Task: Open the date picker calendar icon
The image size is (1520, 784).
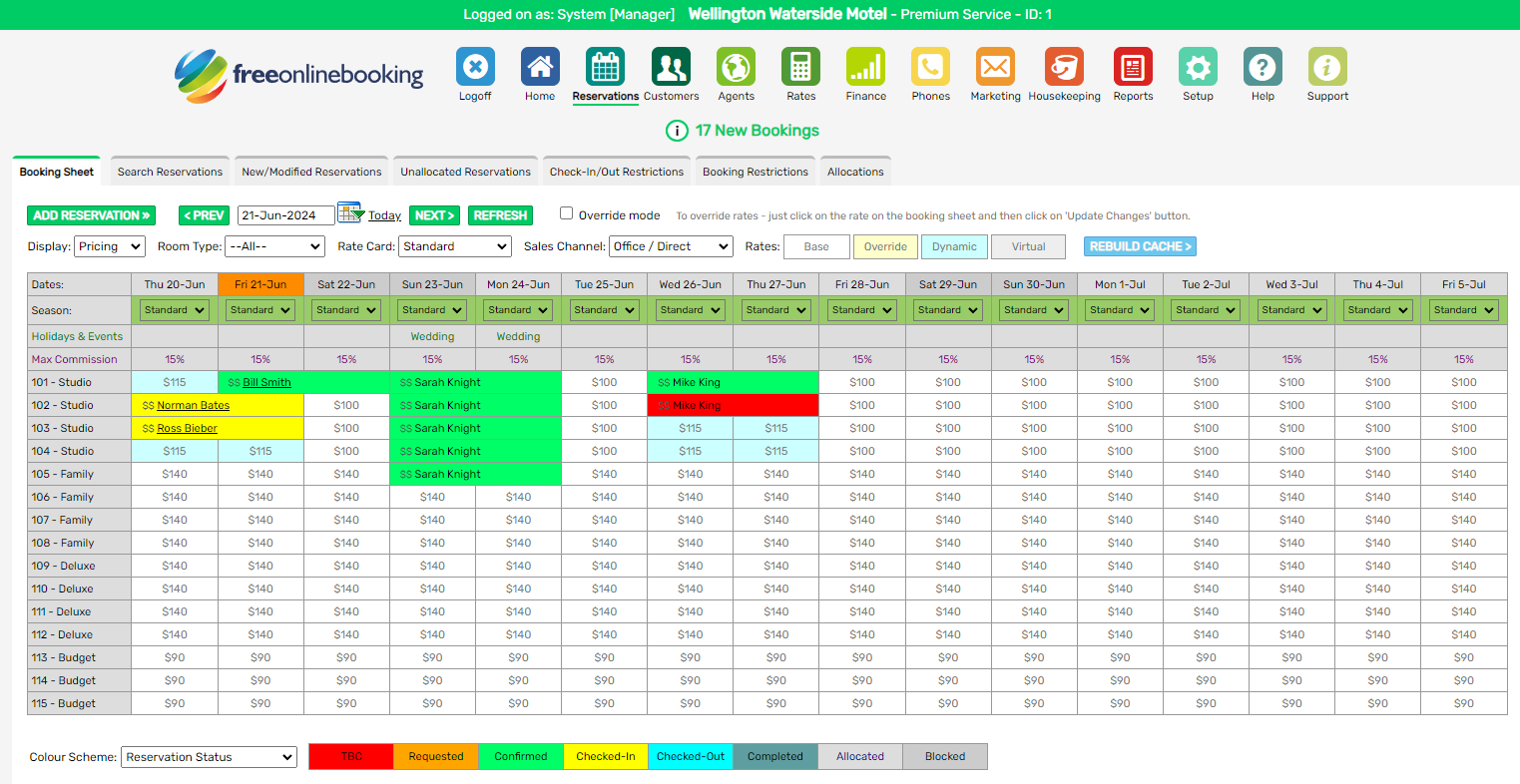Action: (x=350, y=212)
